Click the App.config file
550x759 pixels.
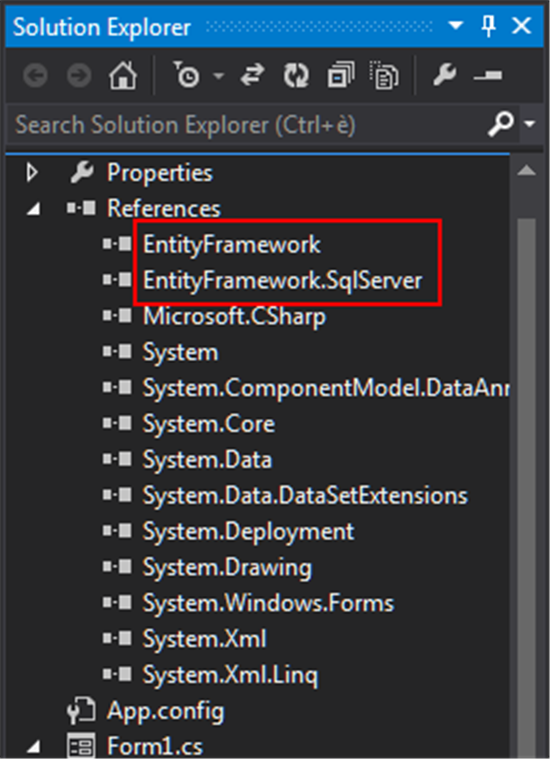click(165, 711)
